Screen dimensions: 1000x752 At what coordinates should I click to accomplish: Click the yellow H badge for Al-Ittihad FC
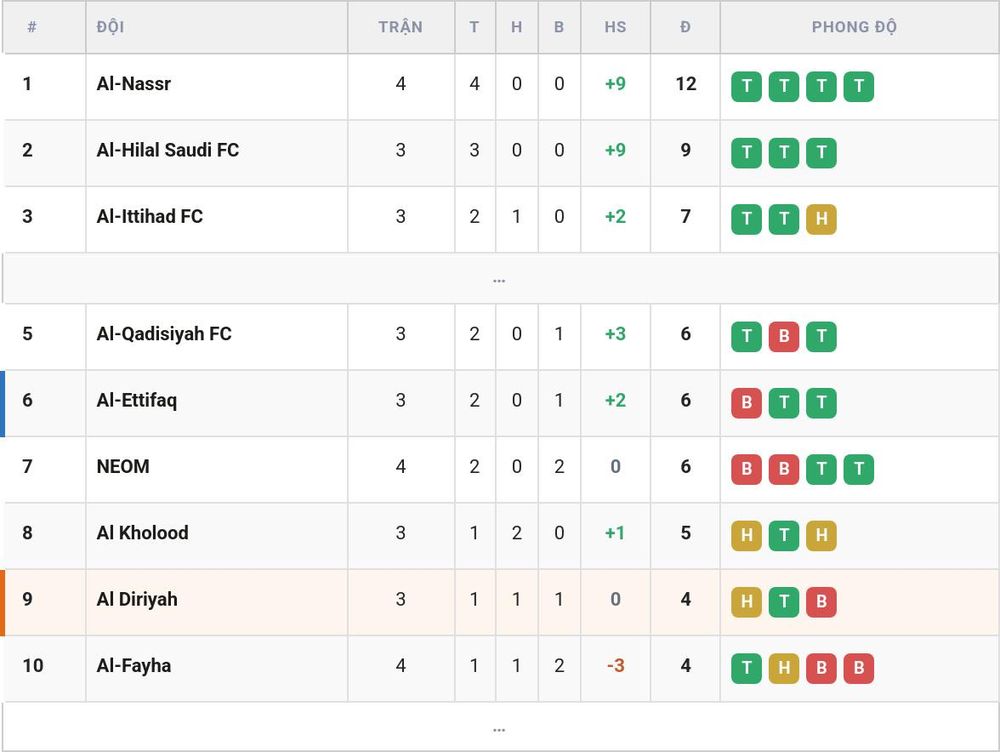821,219
